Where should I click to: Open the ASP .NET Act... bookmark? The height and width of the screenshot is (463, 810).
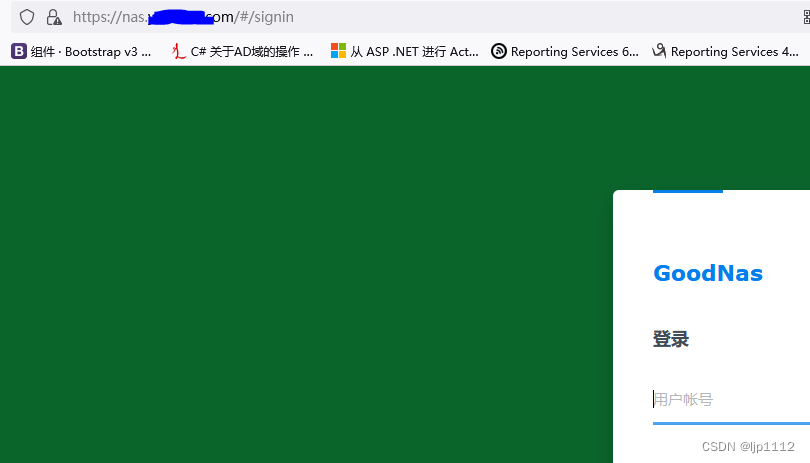click(404, 52)
